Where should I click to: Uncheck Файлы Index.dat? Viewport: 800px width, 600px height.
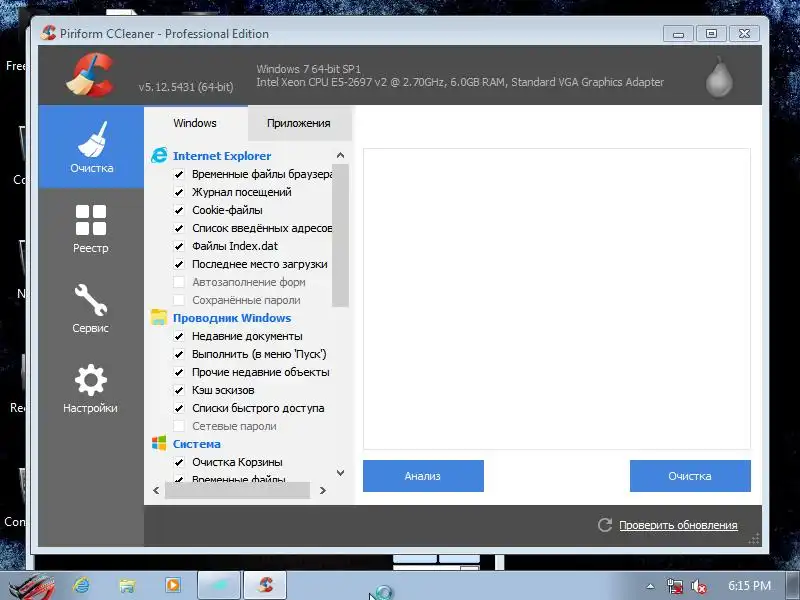(x=179, y=246)
